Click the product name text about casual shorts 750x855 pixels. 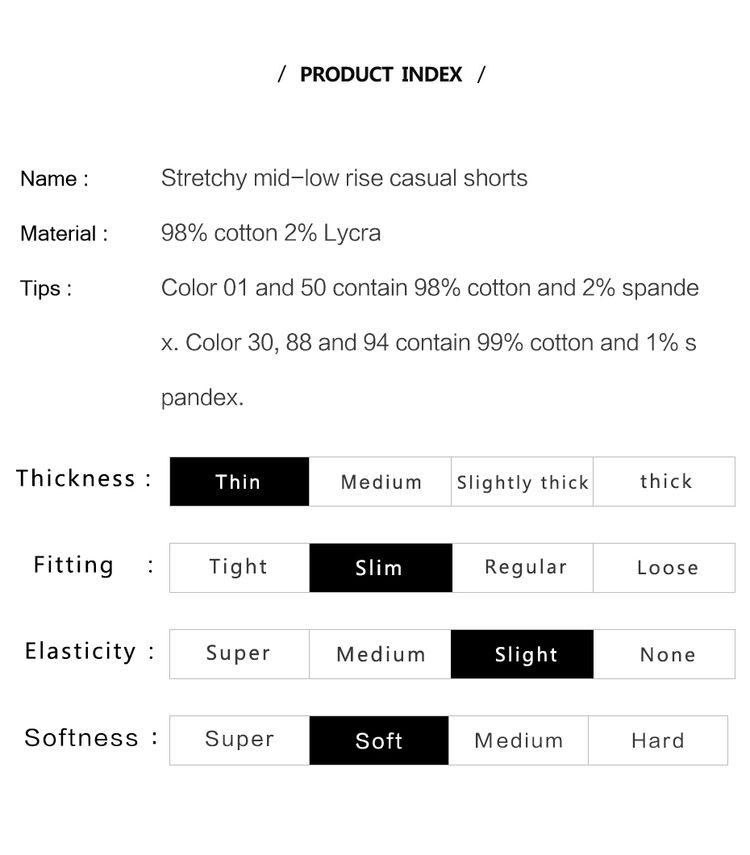pos(344,178)
